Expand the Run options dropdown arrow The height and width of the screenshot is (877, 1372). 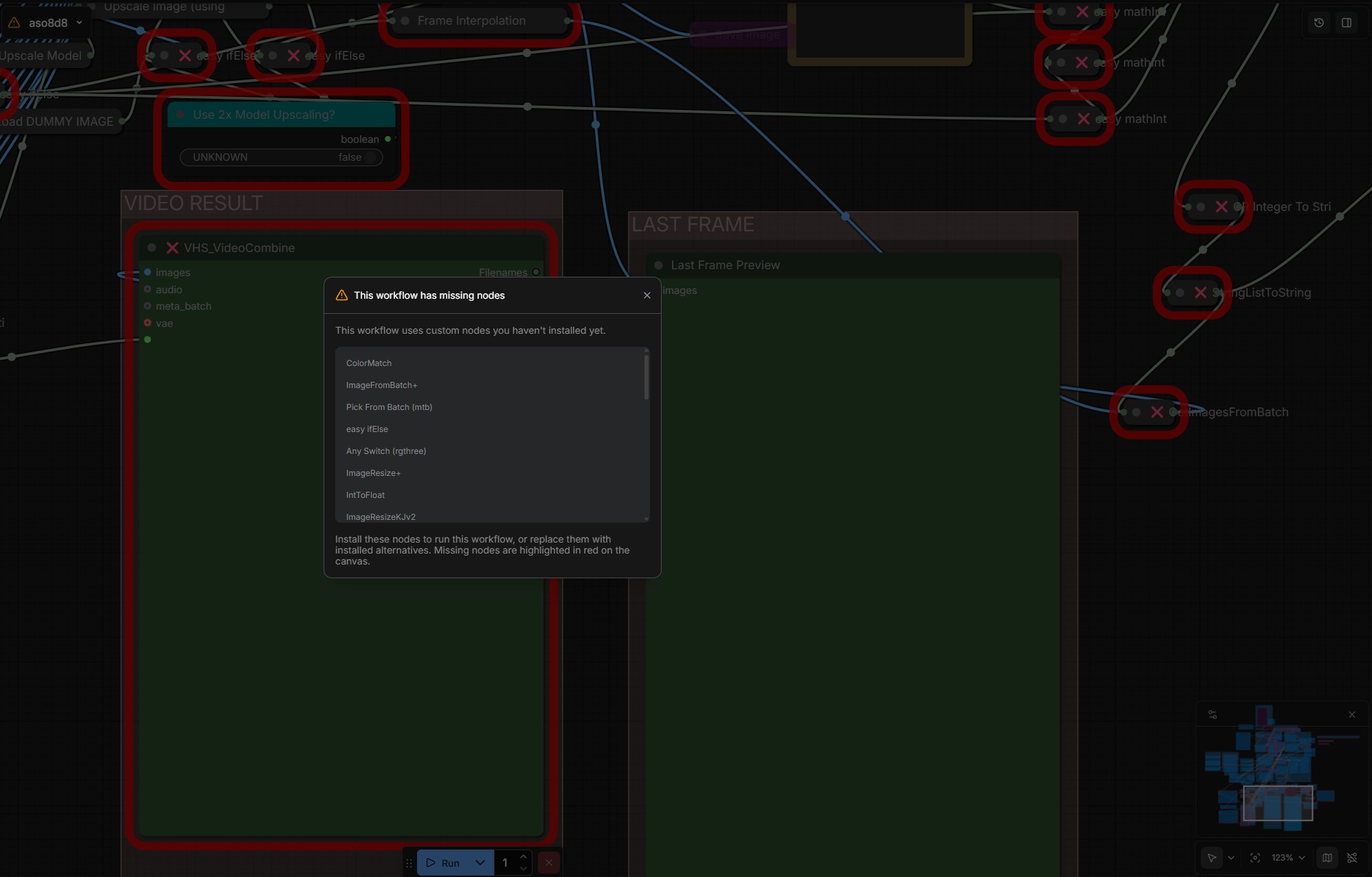480,863
